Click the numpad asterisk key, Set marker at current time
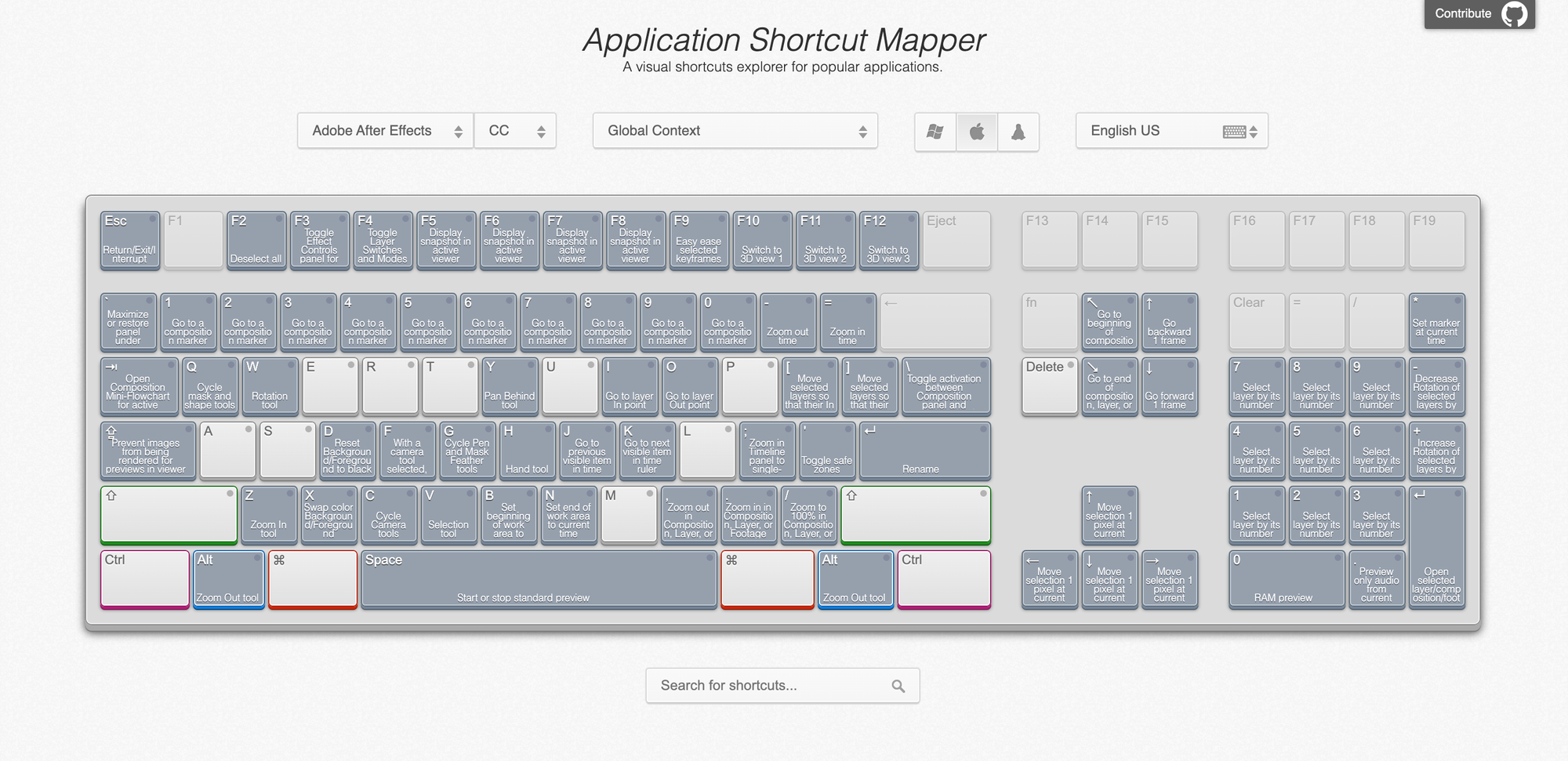This screenshot has width=1568, height=761. coord(1436,322)
